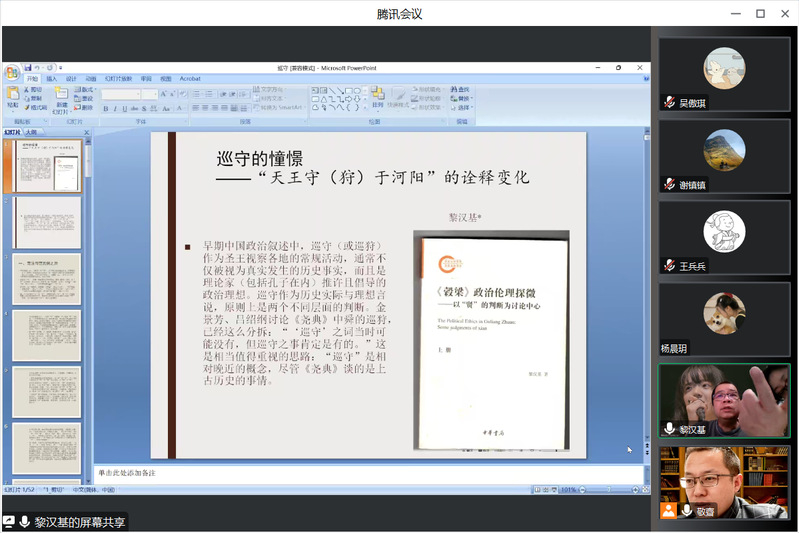Switch to the Acrobat ribbon tab
The image size is (799, 533).
point(190,78)
